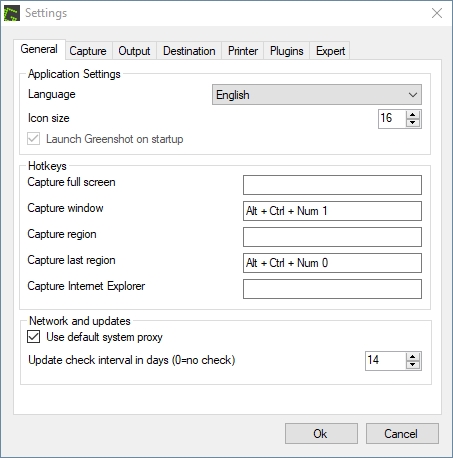This screenshot has width=453, height=458.
Task: Open the Plugins tab
Action: click(287, 51)
